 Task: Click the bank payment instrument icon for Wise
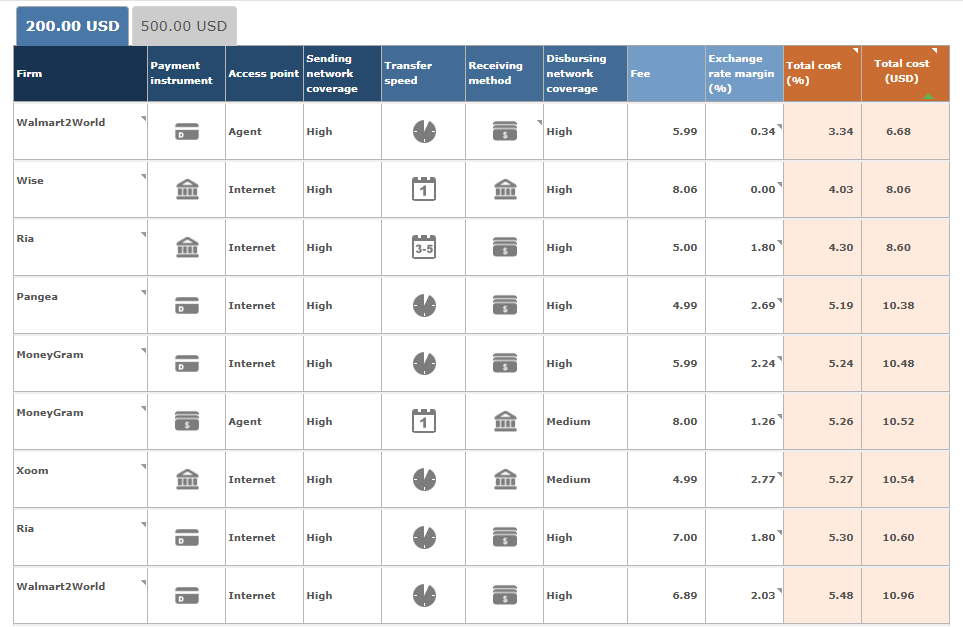coord(186,189)
